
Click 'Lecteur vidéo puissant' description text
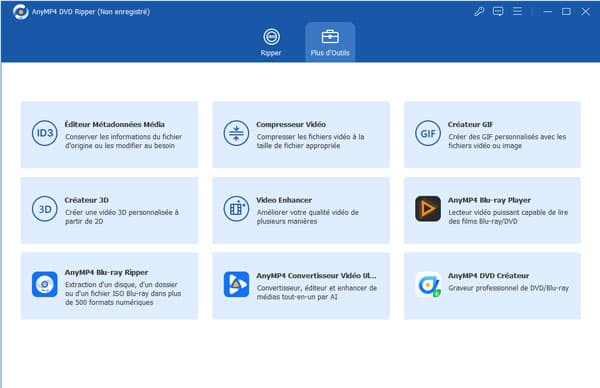tap(508, 217)
